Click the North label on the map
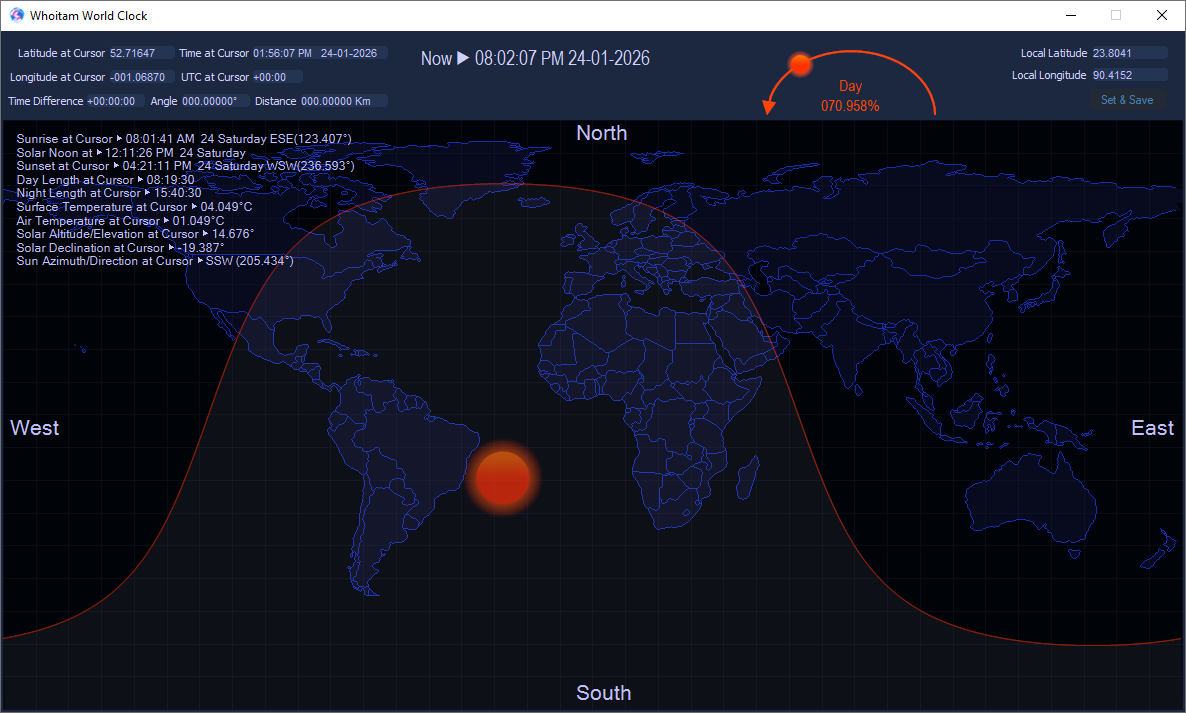The image size is (1186, 713). pos(601,133)
